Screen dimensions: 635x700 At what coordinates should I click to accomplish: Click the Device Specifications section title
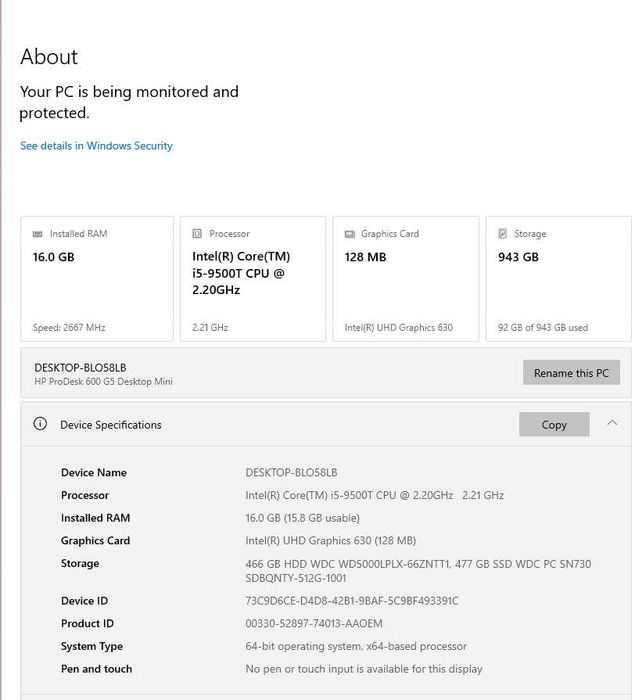click(x=110, y=425)
